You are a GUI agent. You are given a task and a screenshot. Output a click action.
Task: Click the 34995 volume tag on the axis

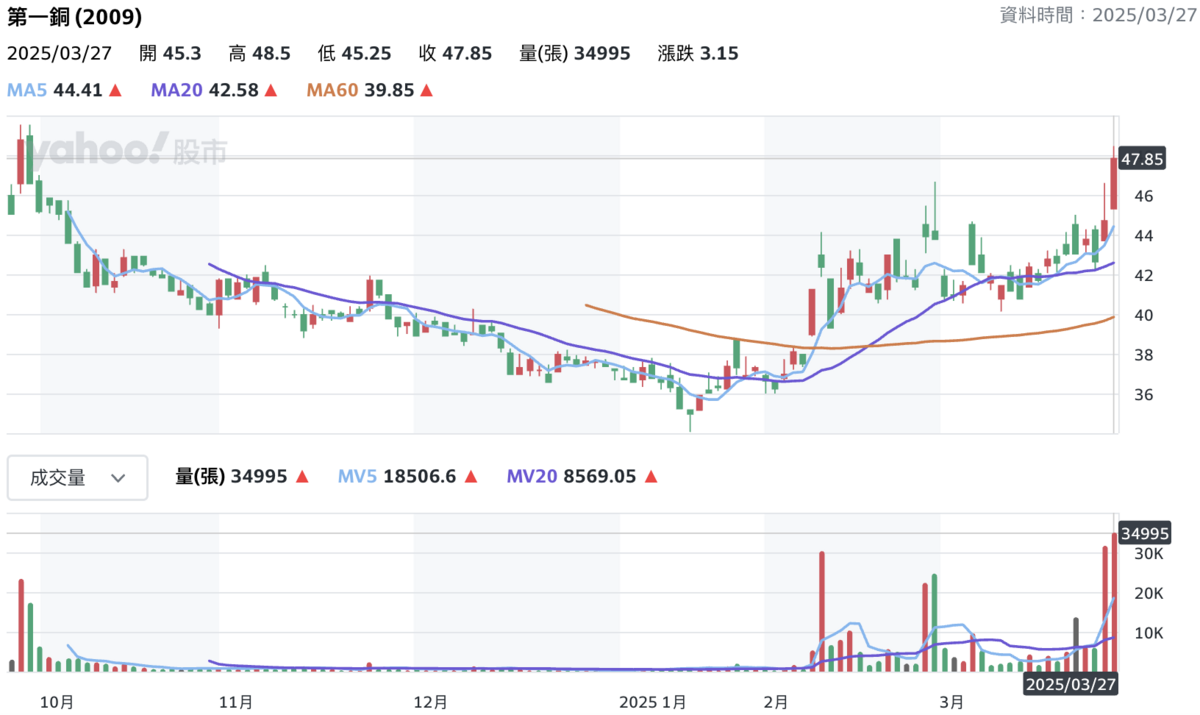pos(1142,533)
